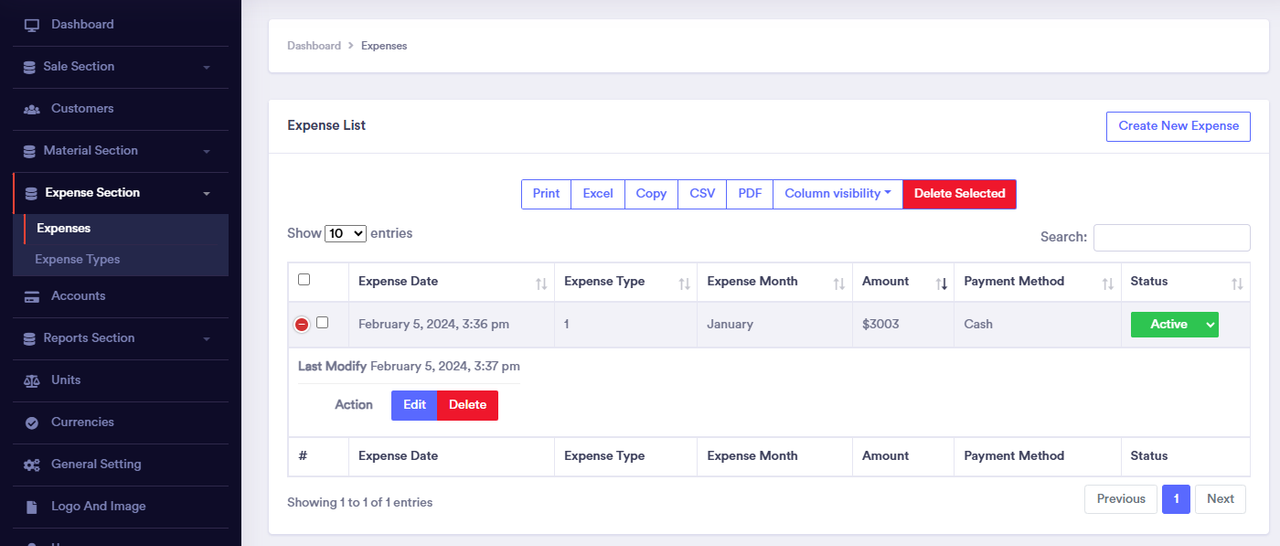The height and width of the screenshot is (546, 1280).
Task: Click the Units balance scale icon
Action: pyautogui.click(x=32, y=381)
